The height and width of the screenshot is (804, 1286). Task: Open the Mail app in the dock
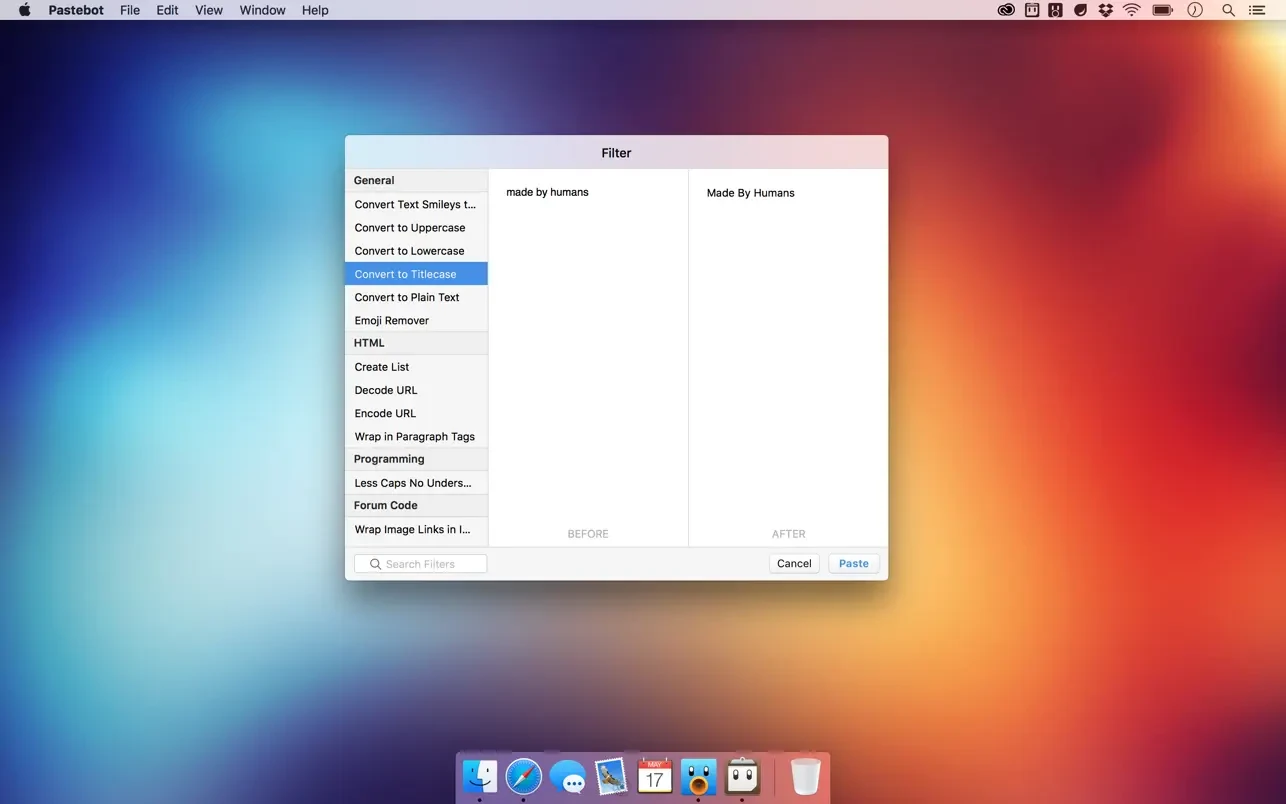pyautogui.click(x=611, y=777)
